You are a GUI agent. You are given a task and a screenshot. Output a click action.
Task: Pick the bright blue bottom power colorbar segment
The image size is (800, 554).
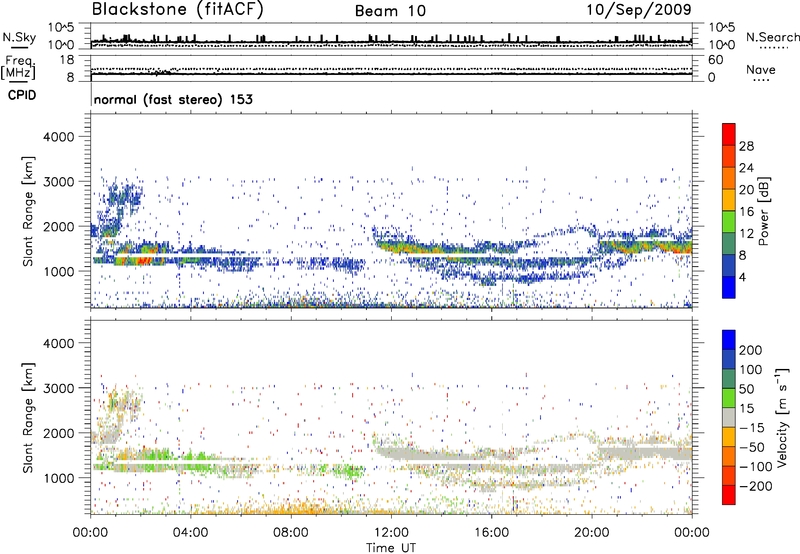coord(729,287)
